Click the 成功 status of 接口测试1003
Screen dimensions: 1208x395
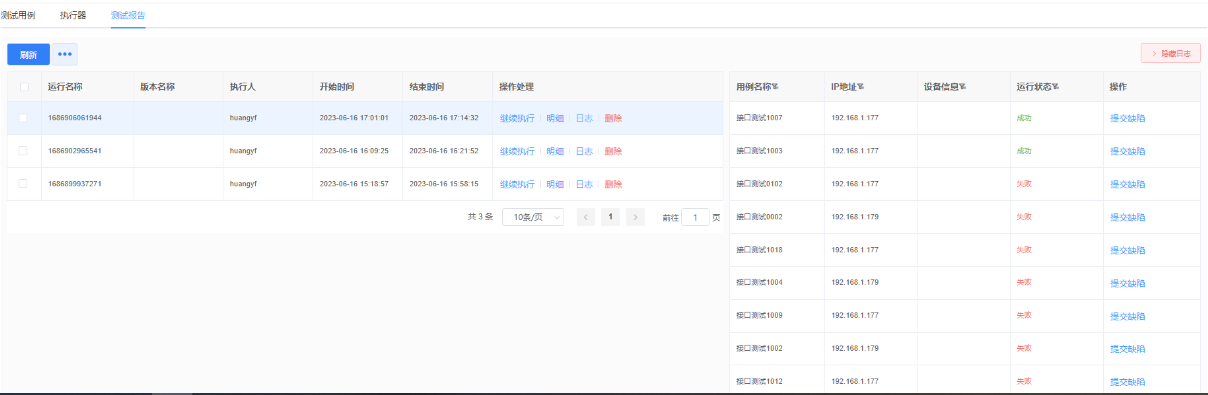[x=1023, y=151]
